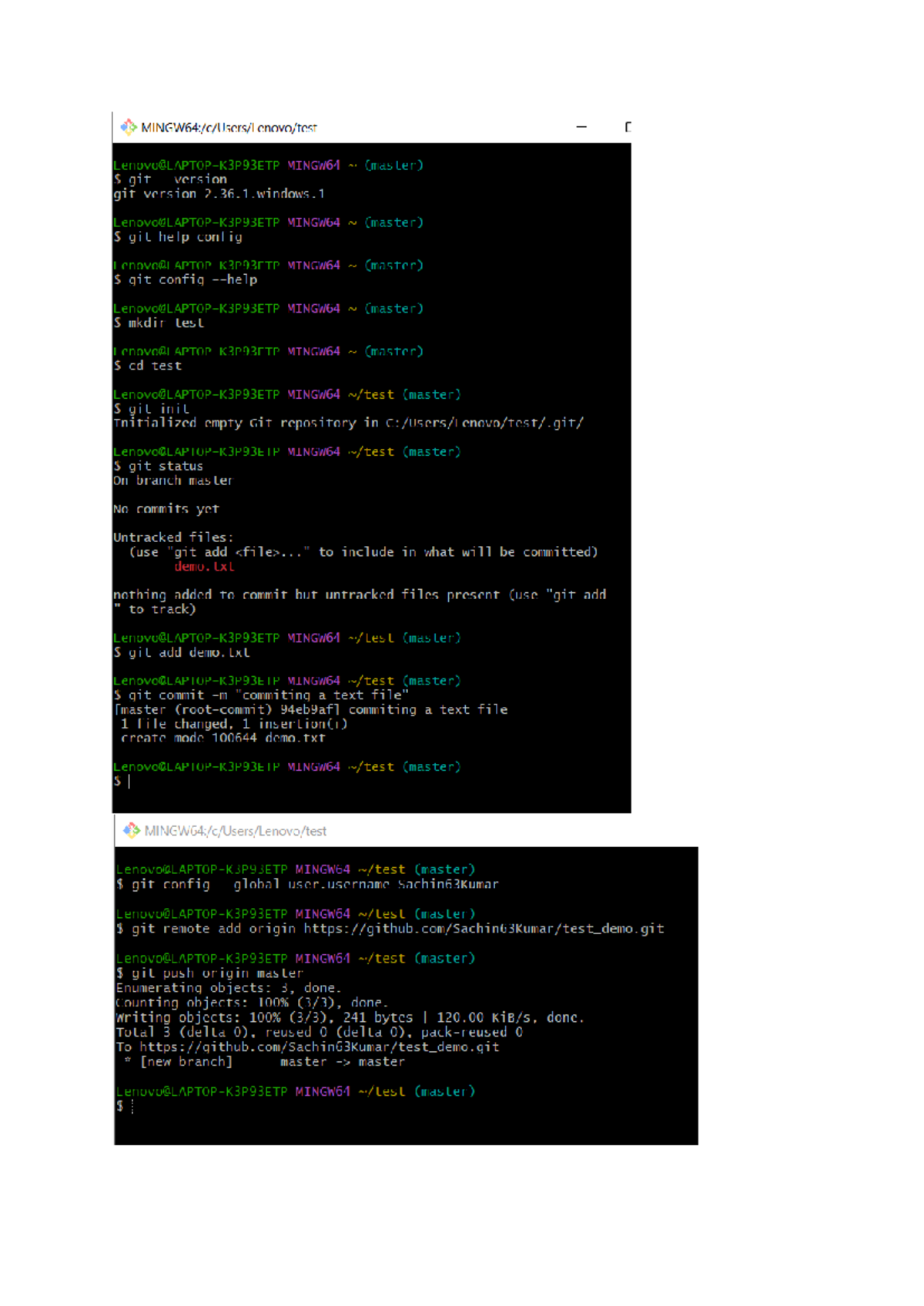The height and width of the screenshot is (1306, 924).
Task: Click the 'Total 3 (delta 0), reused 0' line
Action: click(320, 1033)
